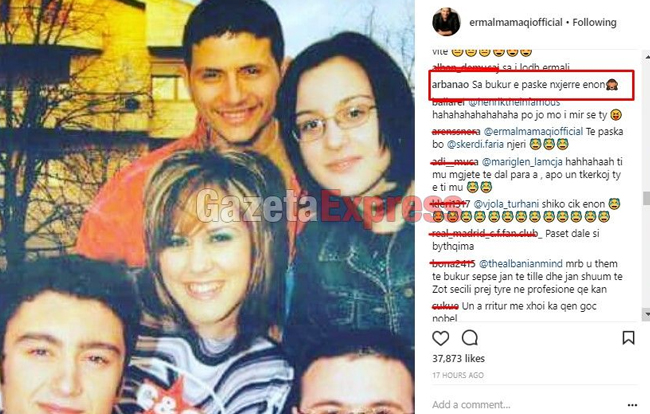Click the @ermalmamaqiofficial mention in the comments
Image resolution: width=650 pixels, height=414 pixels.
(x=533, y=132)
